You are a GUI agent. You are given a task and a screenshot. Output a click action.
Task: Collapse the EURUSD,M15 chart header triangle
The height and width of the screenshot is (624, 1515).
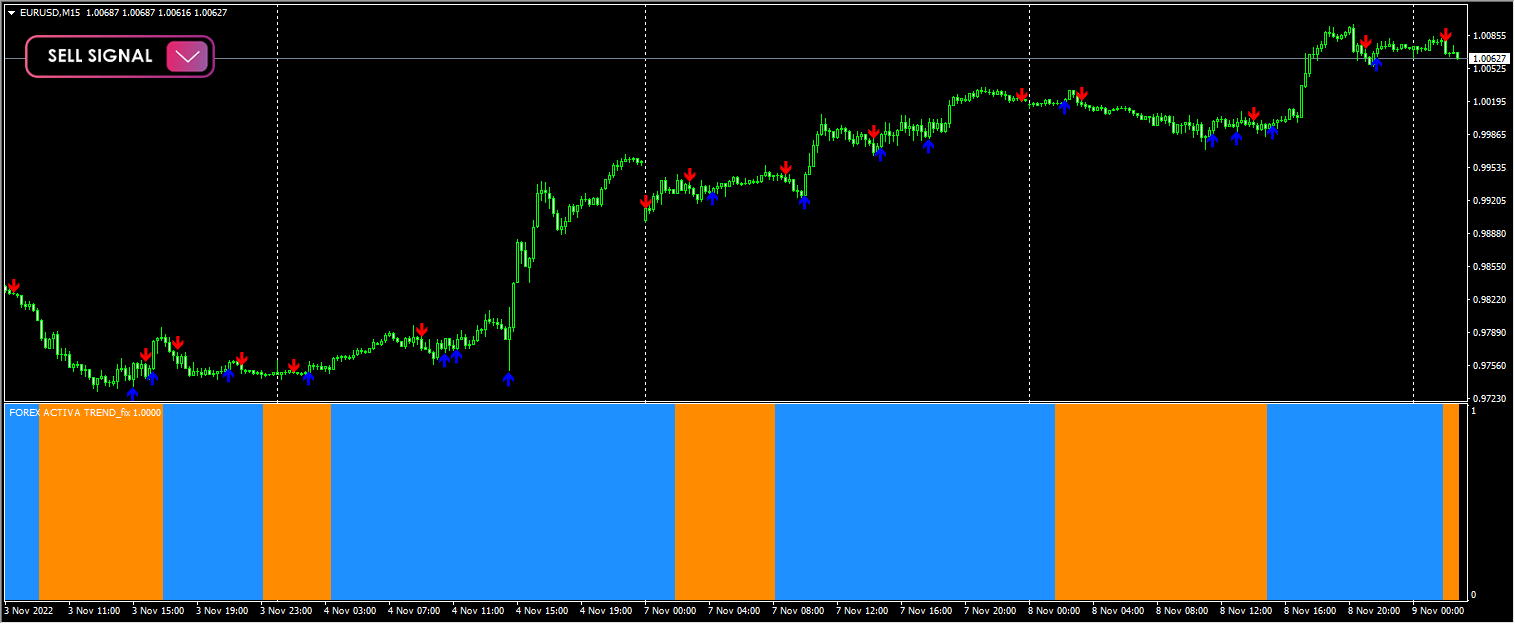pos(10,14)
